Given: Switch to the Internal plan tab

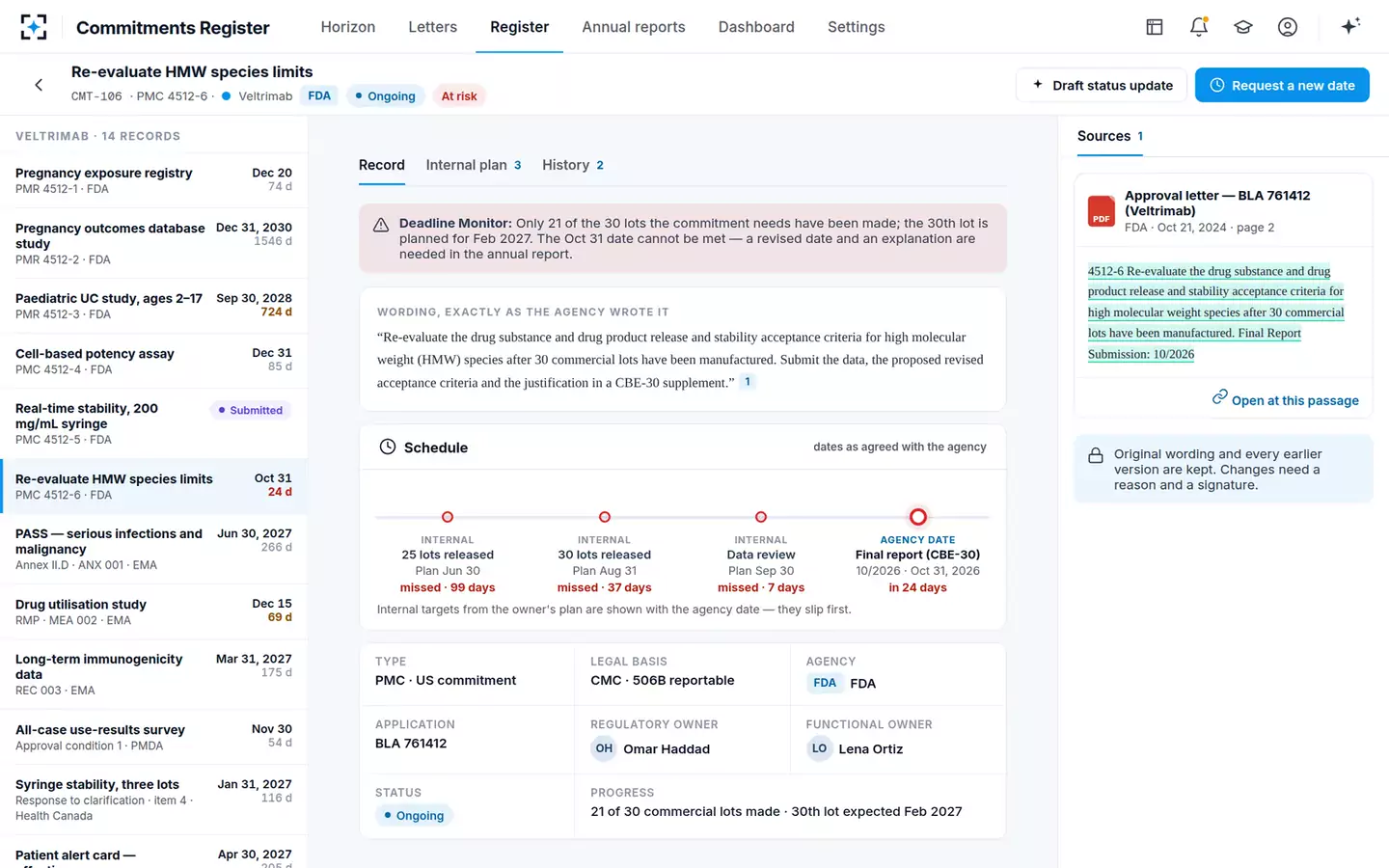Looking at the screenshot, I should (474, 165).
